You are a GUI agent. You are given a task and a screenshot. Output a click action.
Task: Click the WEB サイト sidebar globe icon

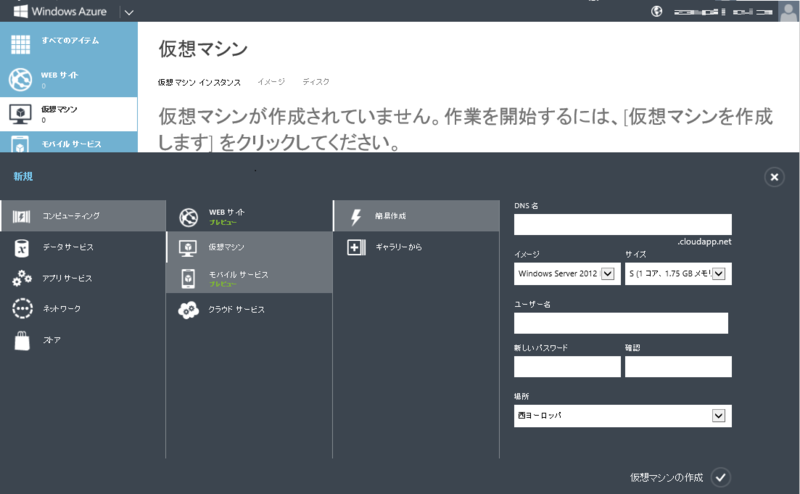coord(20,80)
